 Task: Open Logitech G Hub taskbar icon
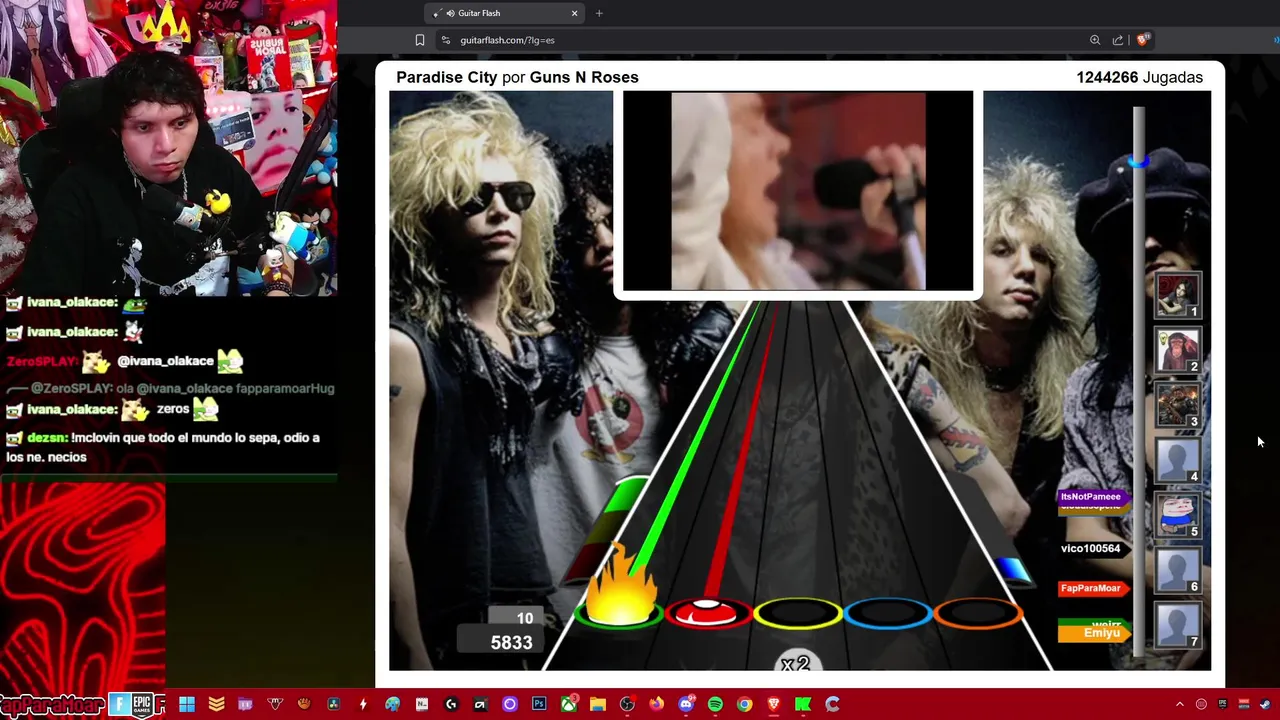point(451,704)
